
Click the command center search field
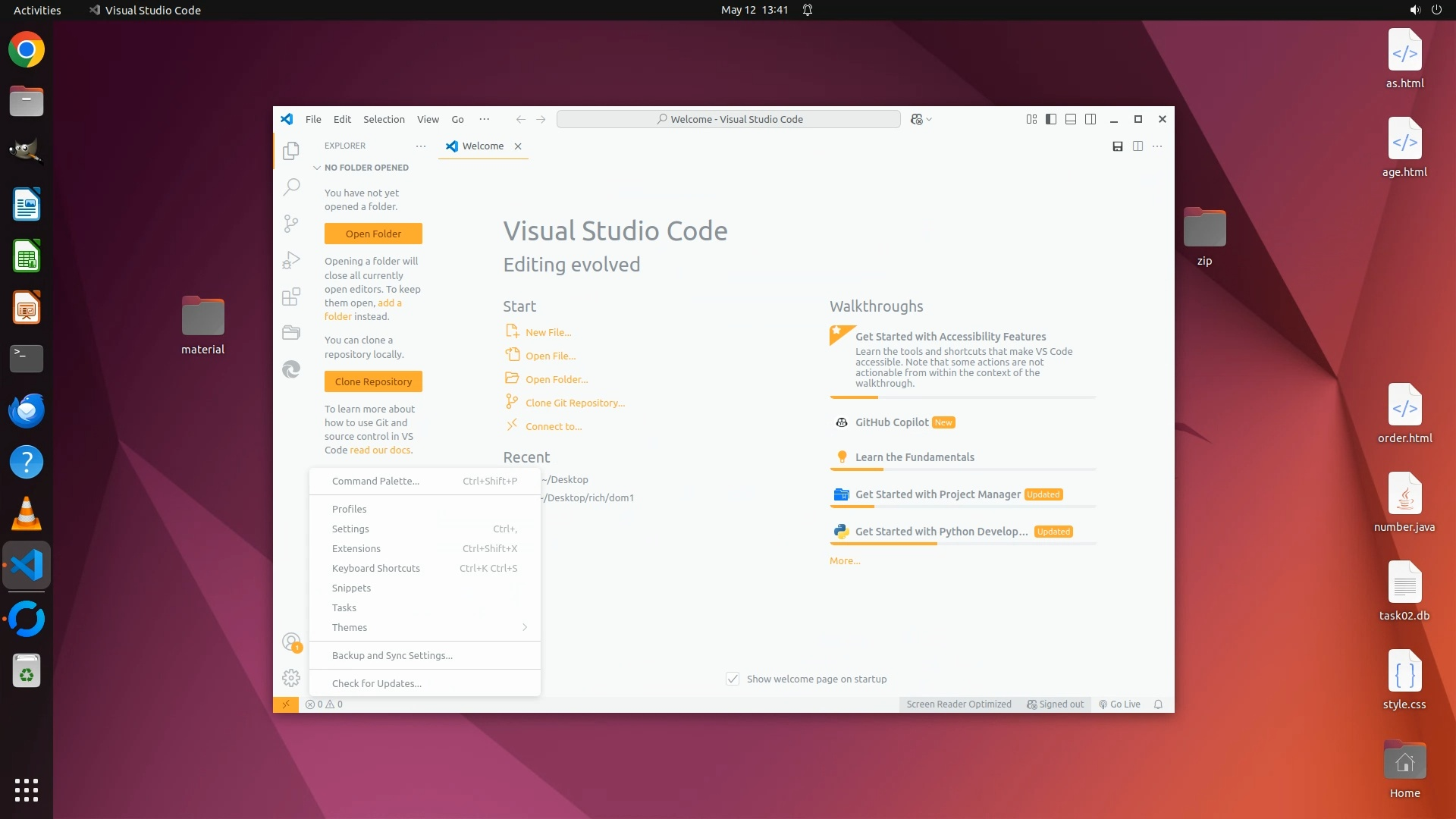(x=728, y=119)
